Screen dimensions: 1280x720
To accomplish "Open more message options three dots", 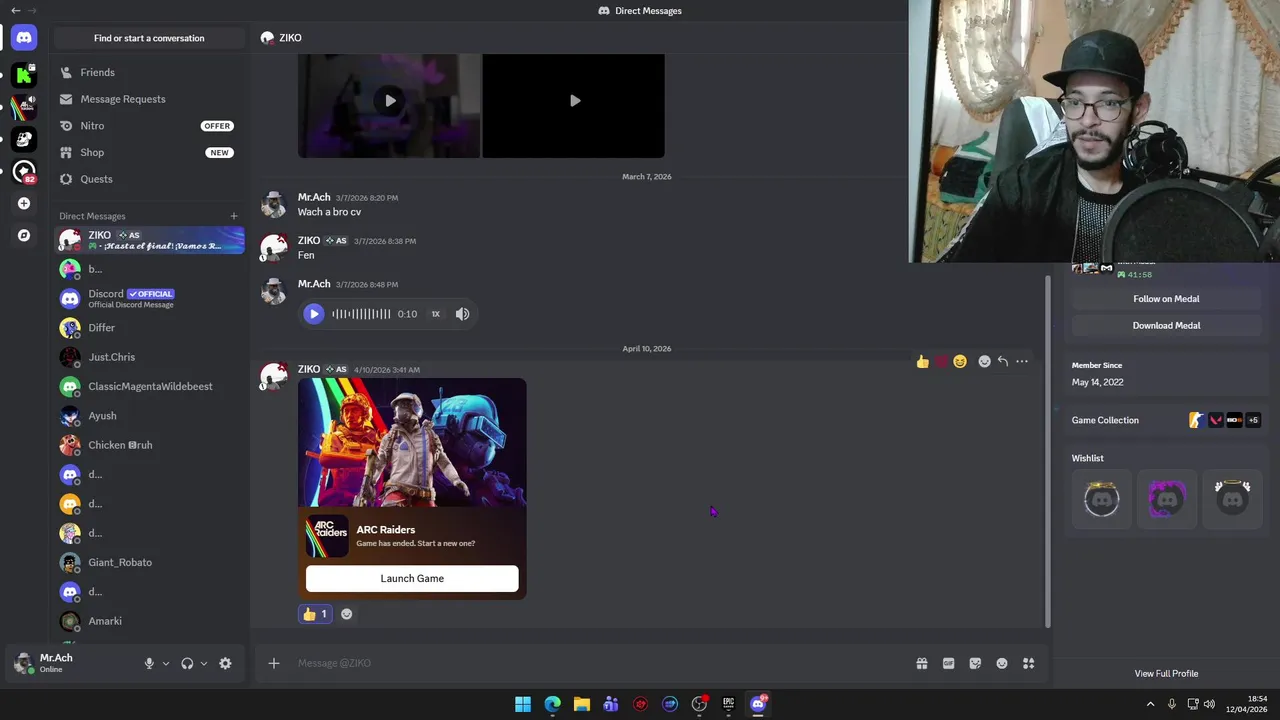I will (x=1022, y=361).
